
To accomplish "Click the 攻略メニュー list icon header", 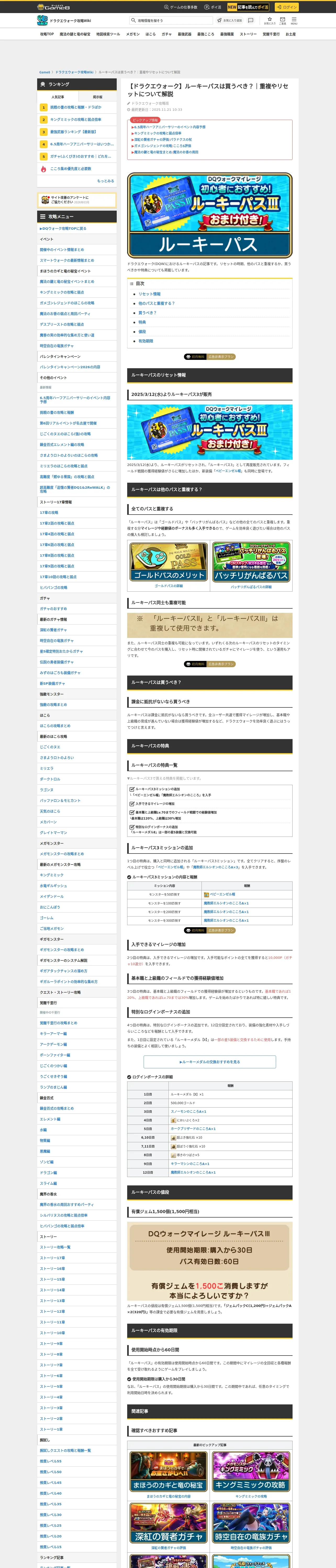I will point(43,216).
